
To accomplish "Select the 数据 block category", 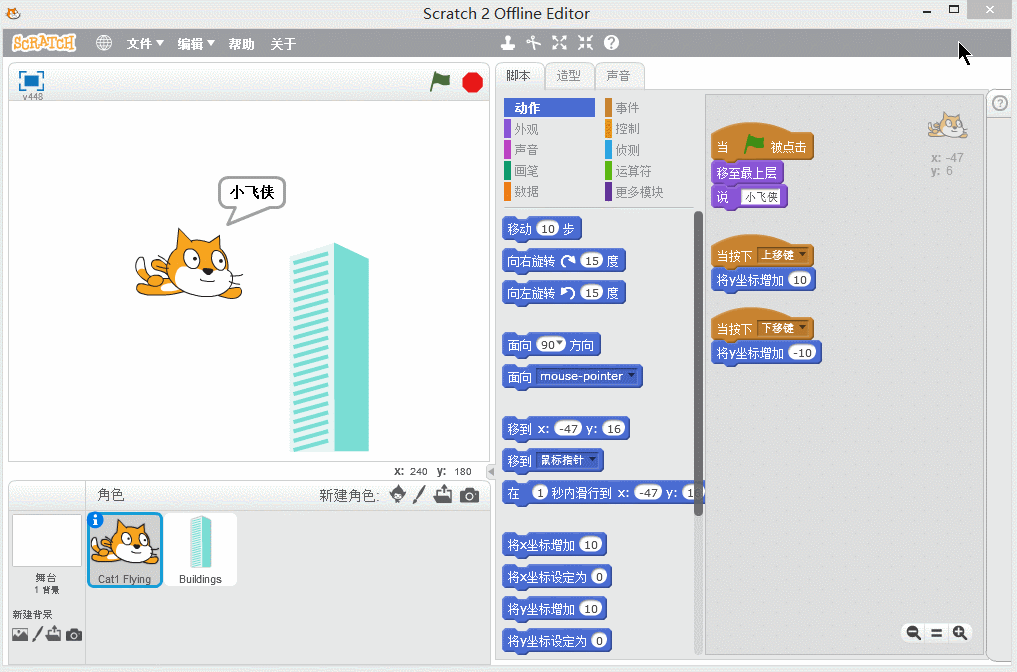I will [x=549, y=191].
